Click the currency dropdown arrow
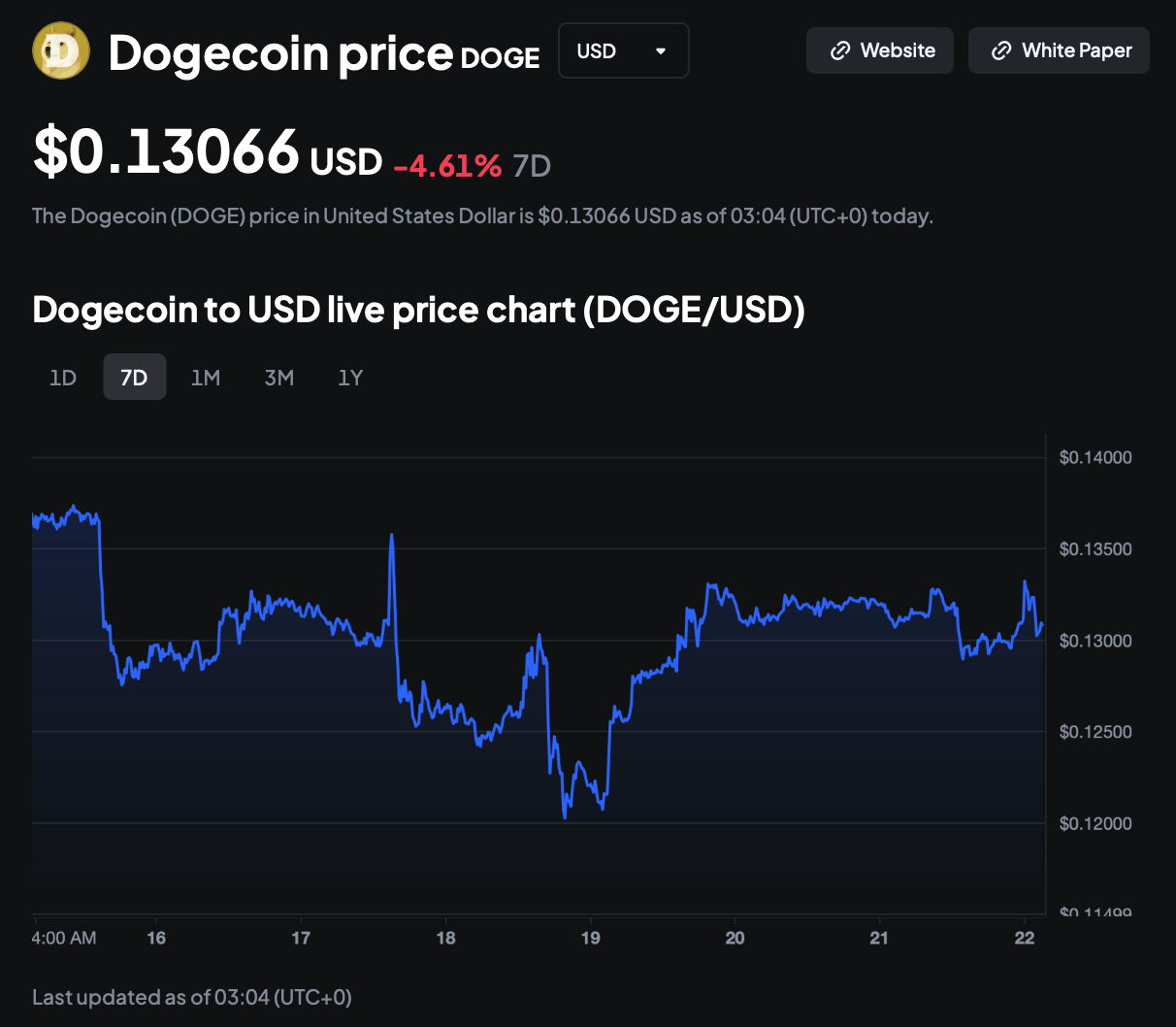This screenshot has width=1176, height=1027. [661, 50]
